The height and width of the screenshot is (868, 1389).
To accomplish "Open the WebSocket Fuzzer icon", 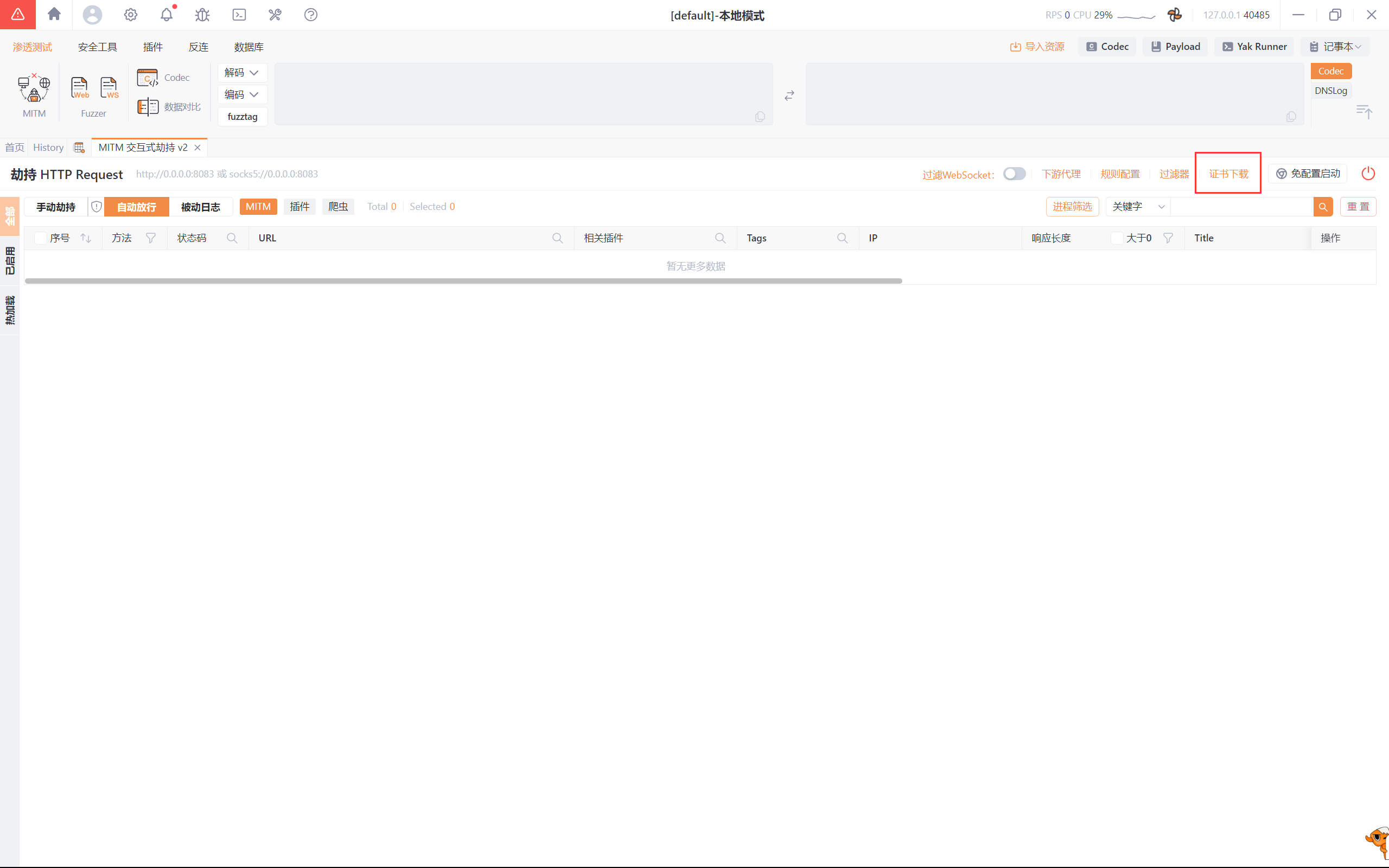I will pos(109,88).
